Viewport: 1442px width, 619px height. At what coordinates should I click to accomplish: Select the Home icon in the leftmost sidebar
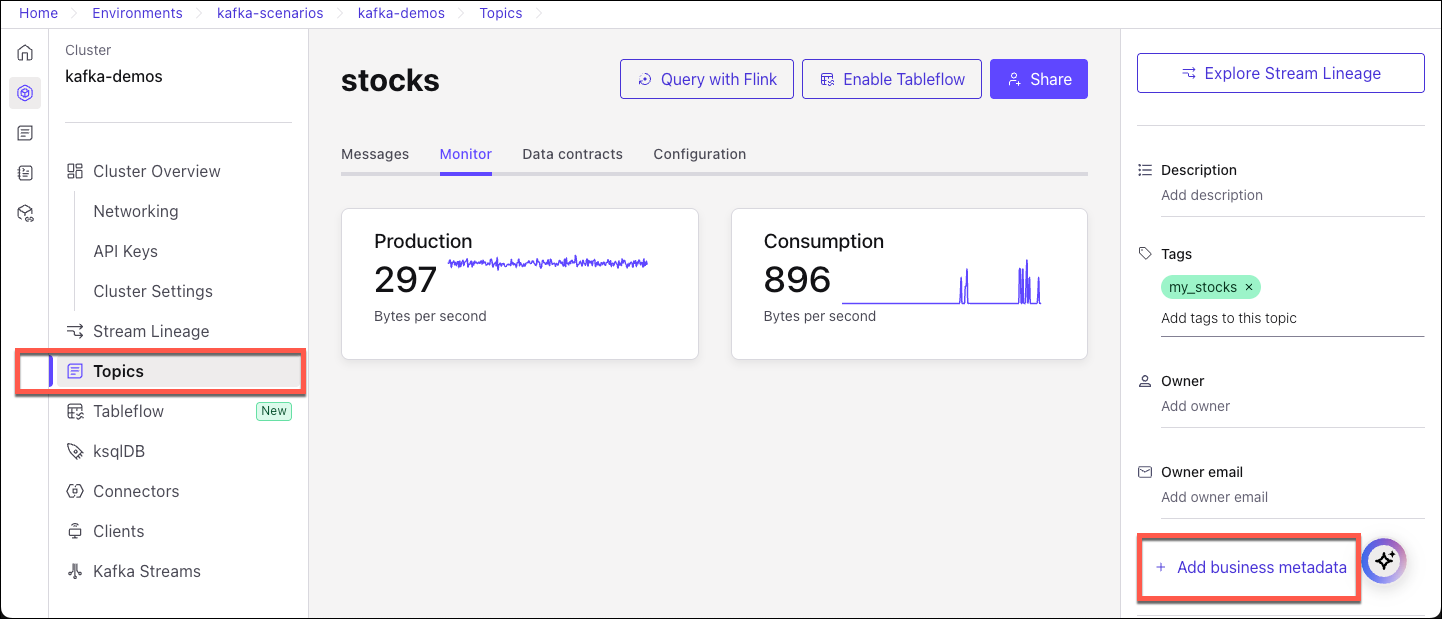[x=25, y=52]
